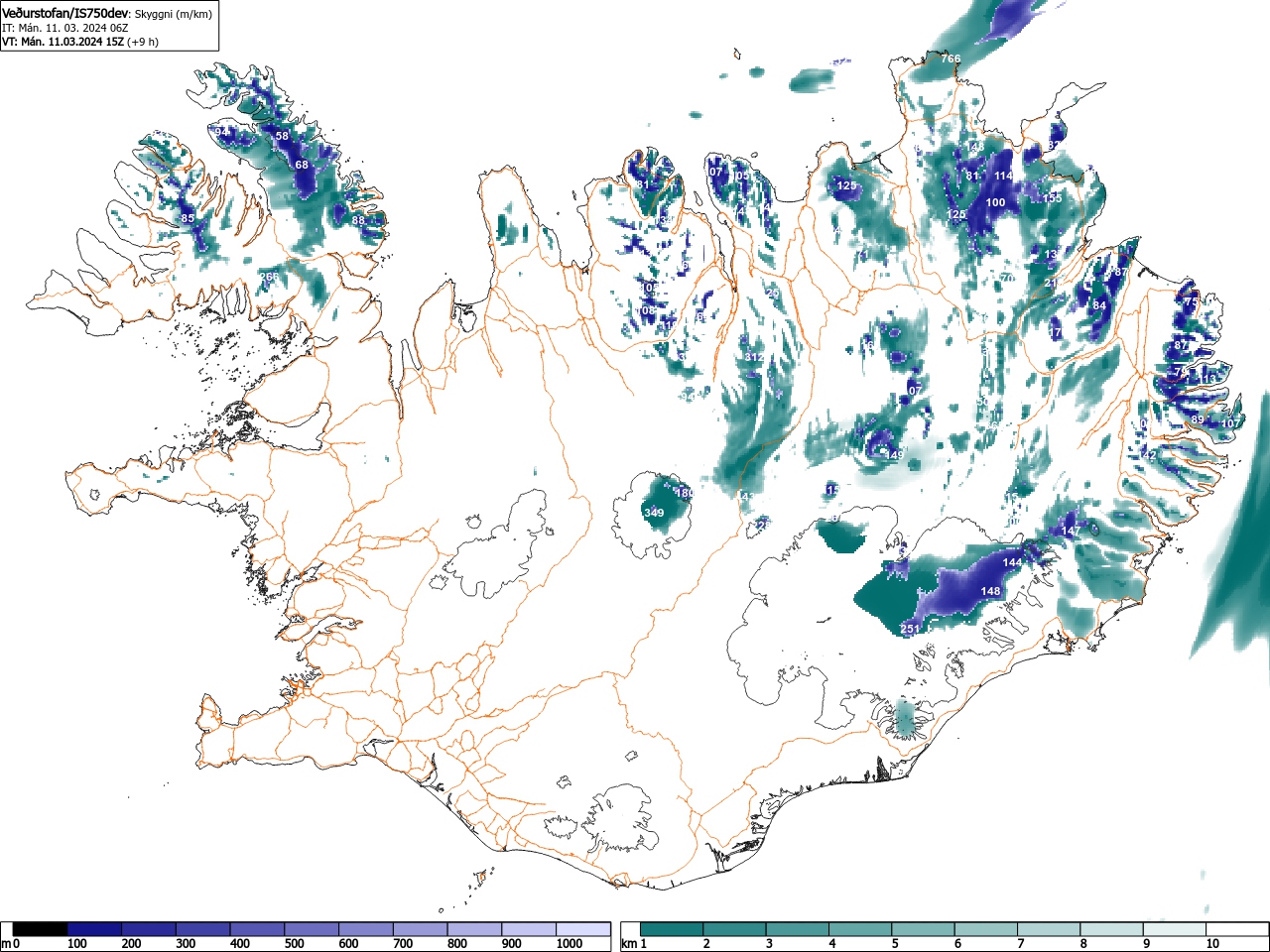Click the '155' value in the northeast

click(1053, 198)
